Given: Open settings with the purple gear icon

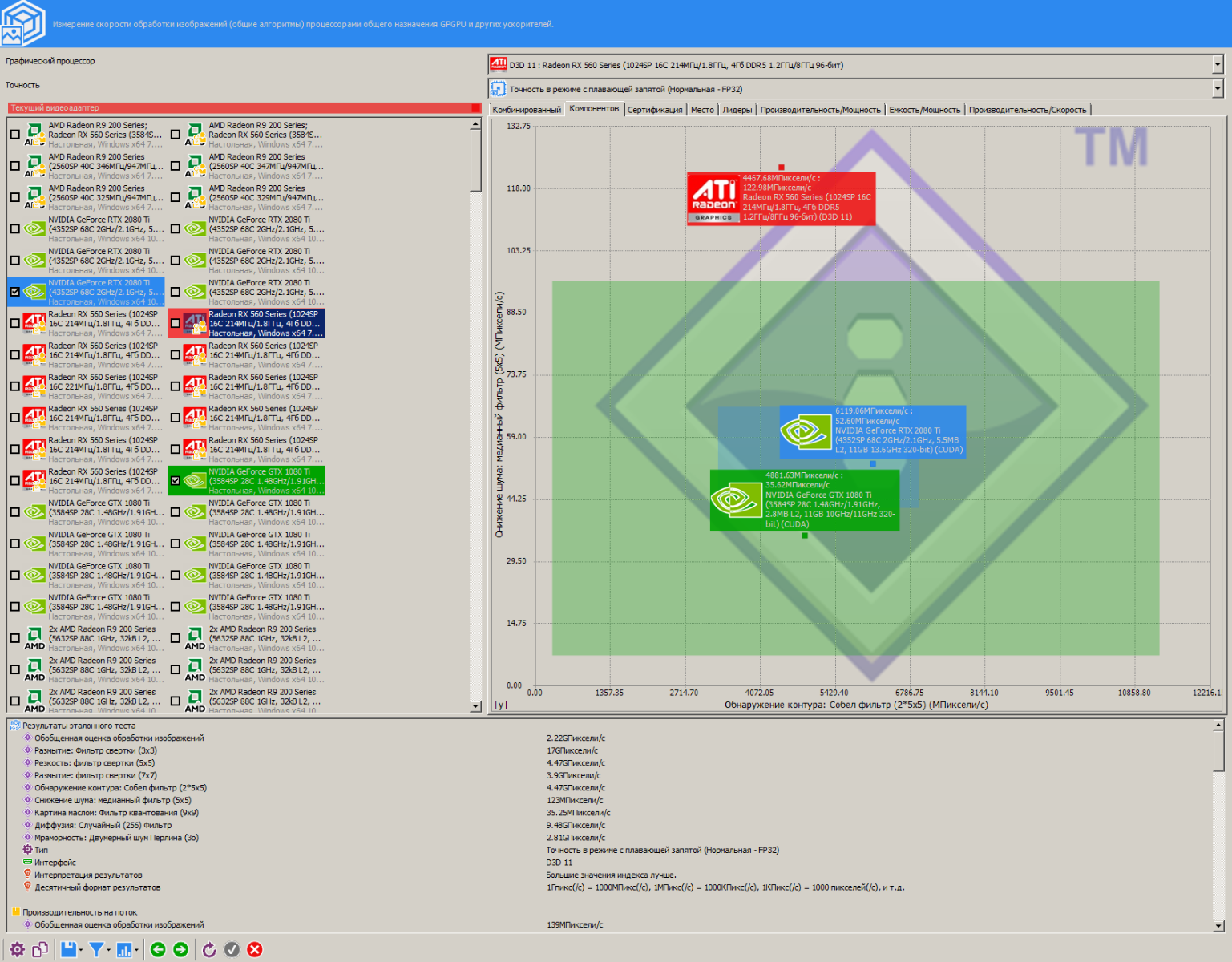Looking at the screenshot, I should (17, 950).
